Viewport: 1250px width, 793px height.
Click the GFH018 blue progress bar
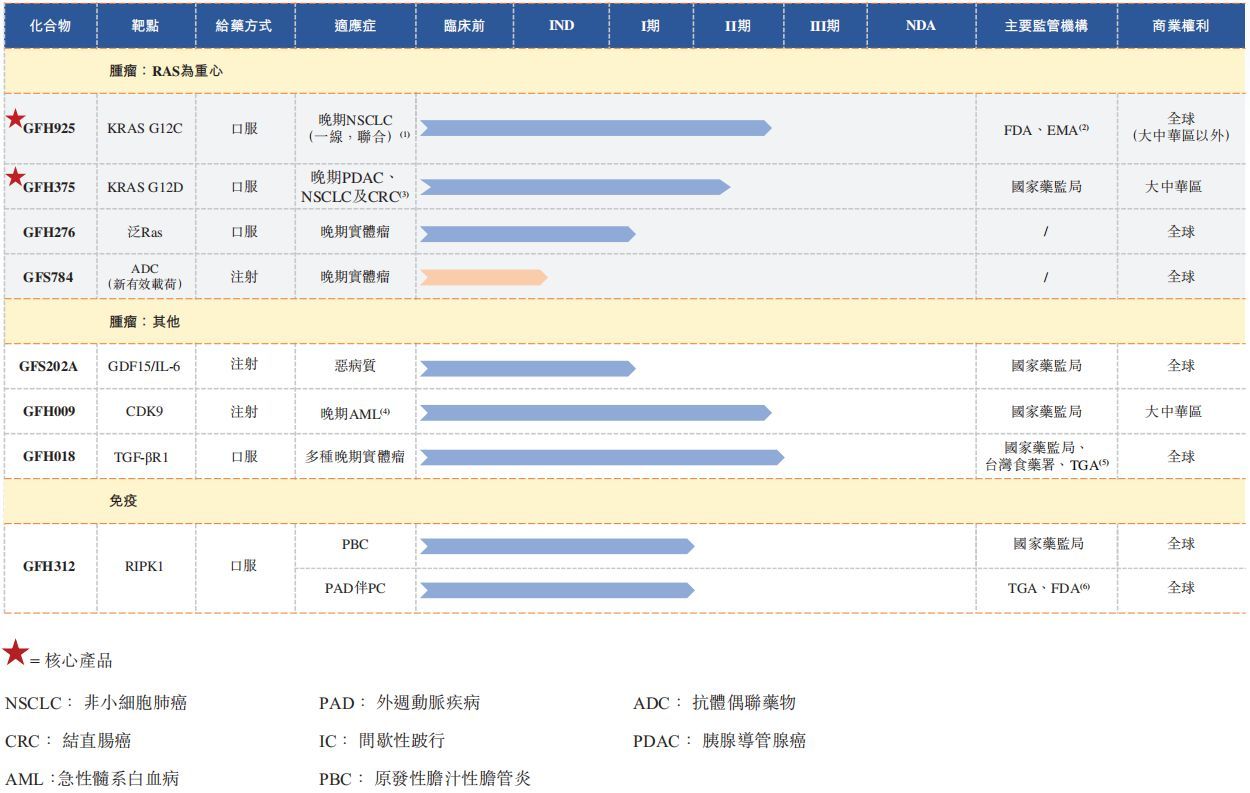point(601,457)
